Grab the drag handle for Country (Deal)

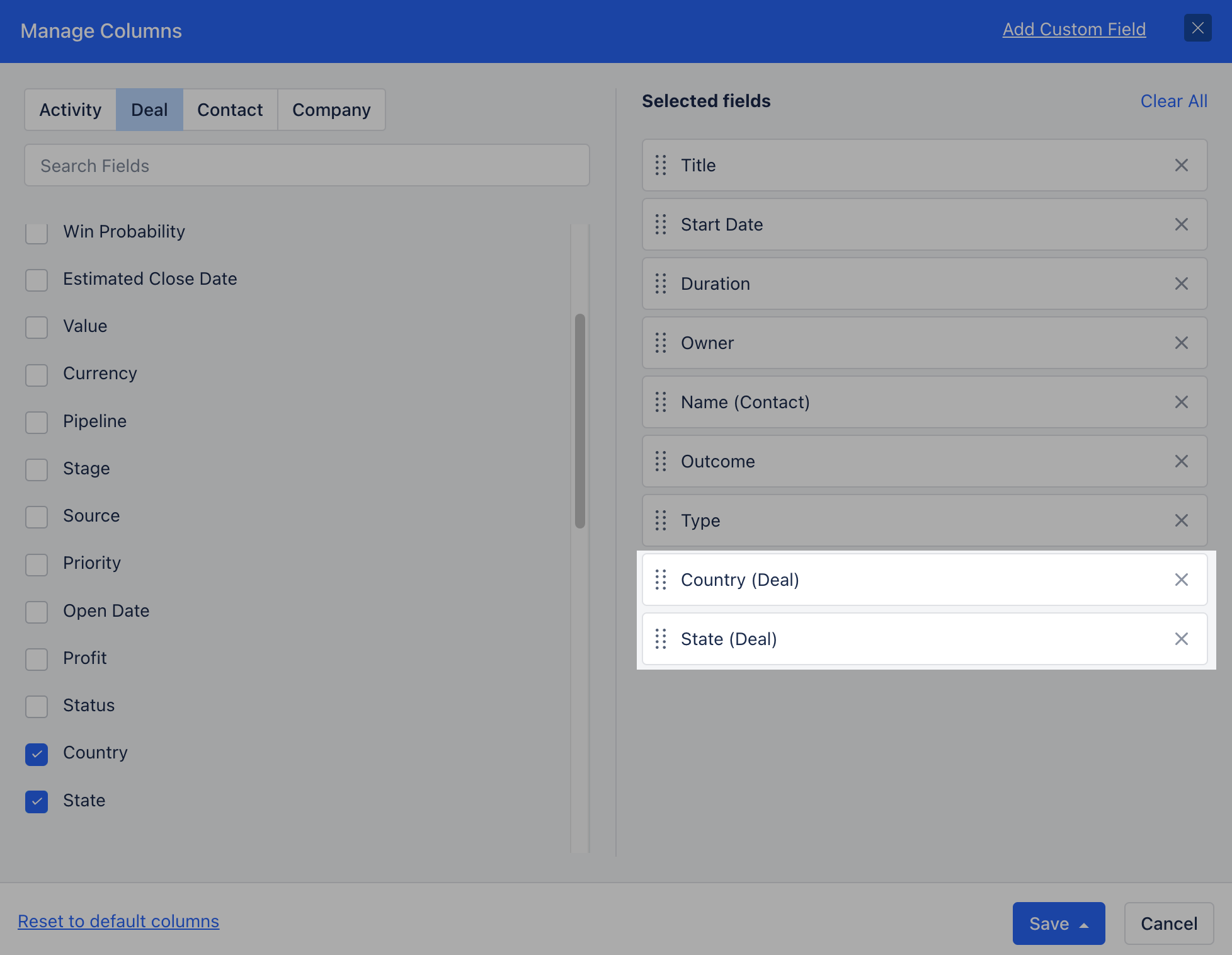click(661, 580)
